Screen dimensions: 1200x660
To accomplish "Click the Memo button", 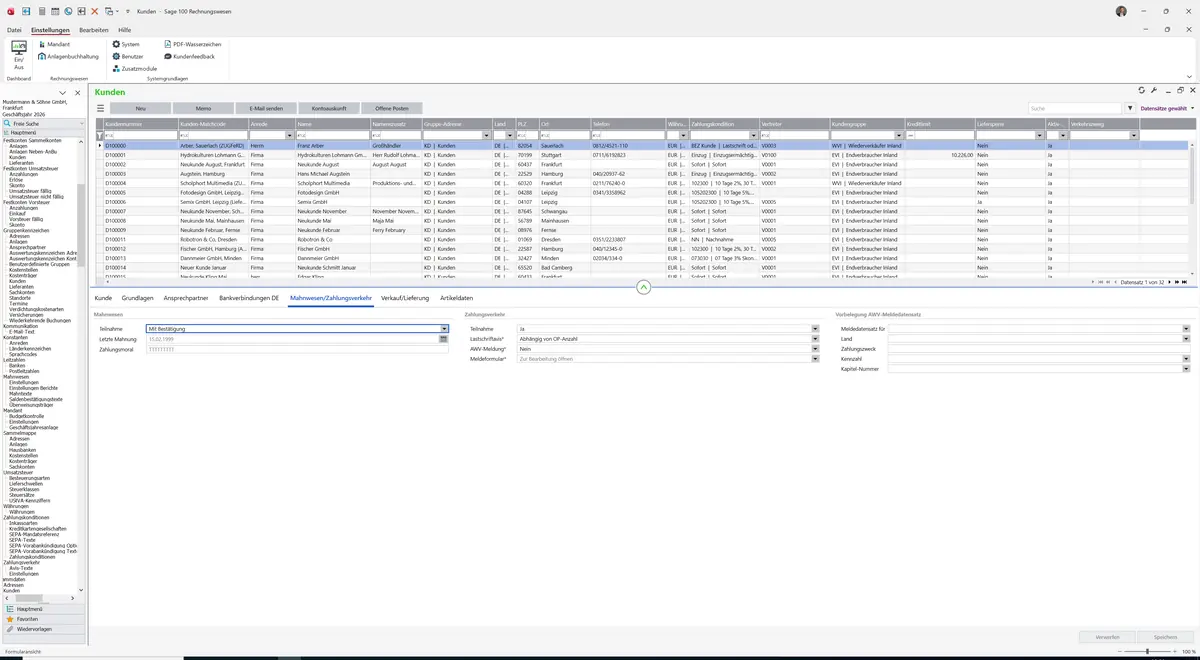I will (203, 108).
